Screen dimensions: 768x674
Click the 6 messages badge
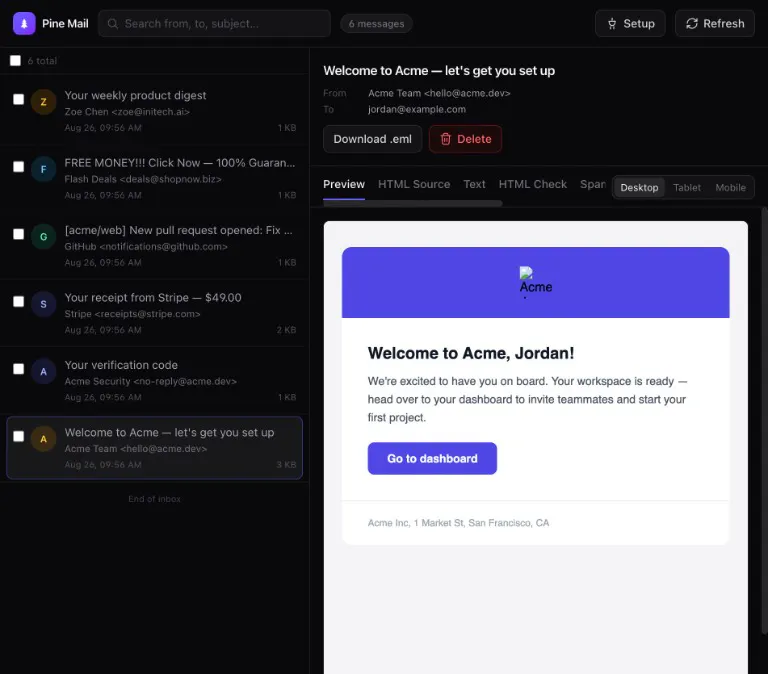point(376,24)
